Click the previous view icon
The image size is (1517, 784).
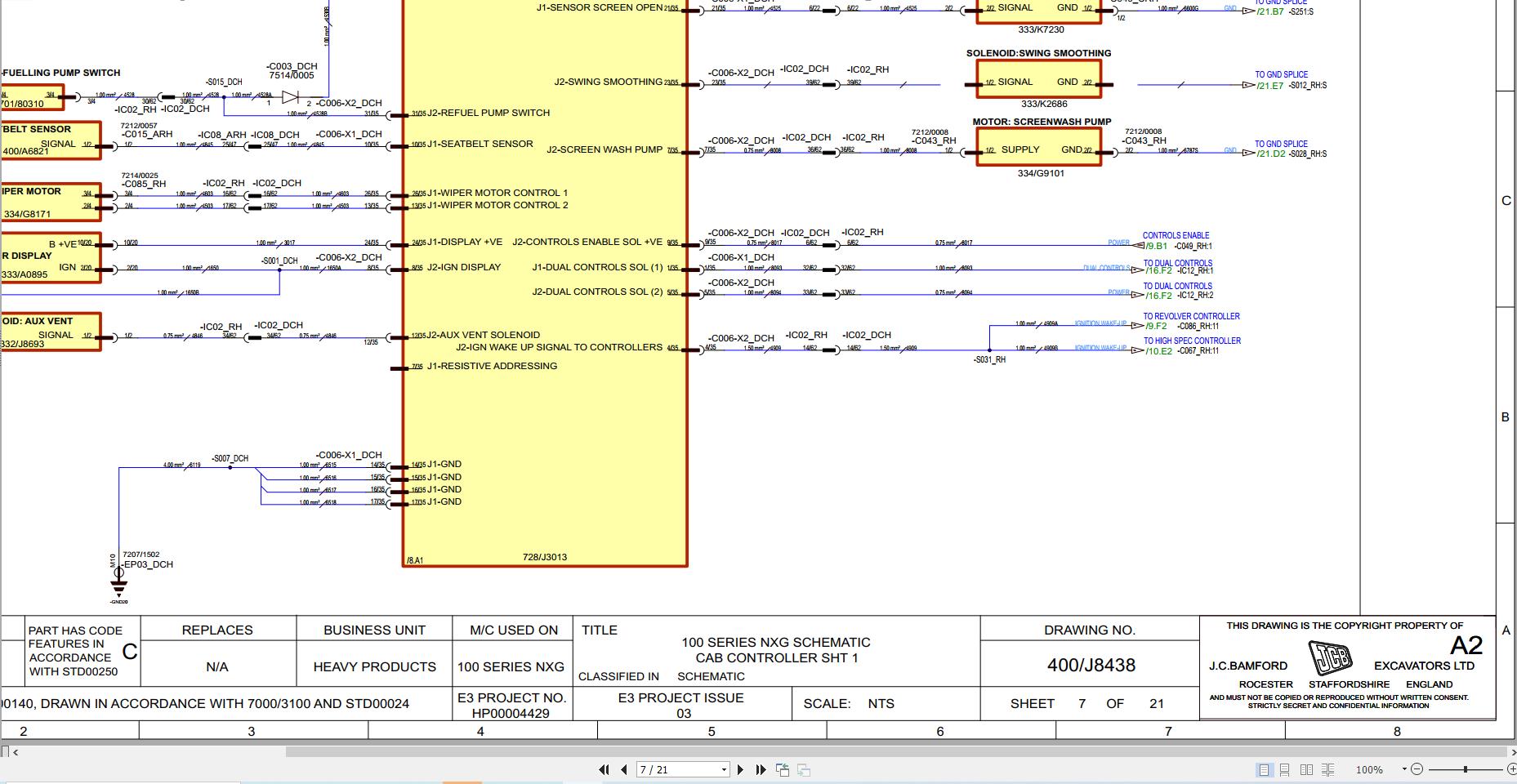(x=783, y=769)
